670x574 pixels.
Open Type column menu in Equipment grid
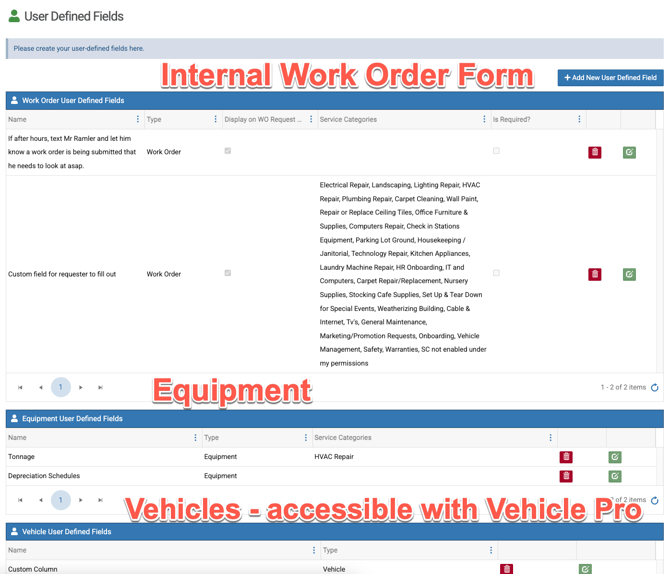tap(306, 438)
